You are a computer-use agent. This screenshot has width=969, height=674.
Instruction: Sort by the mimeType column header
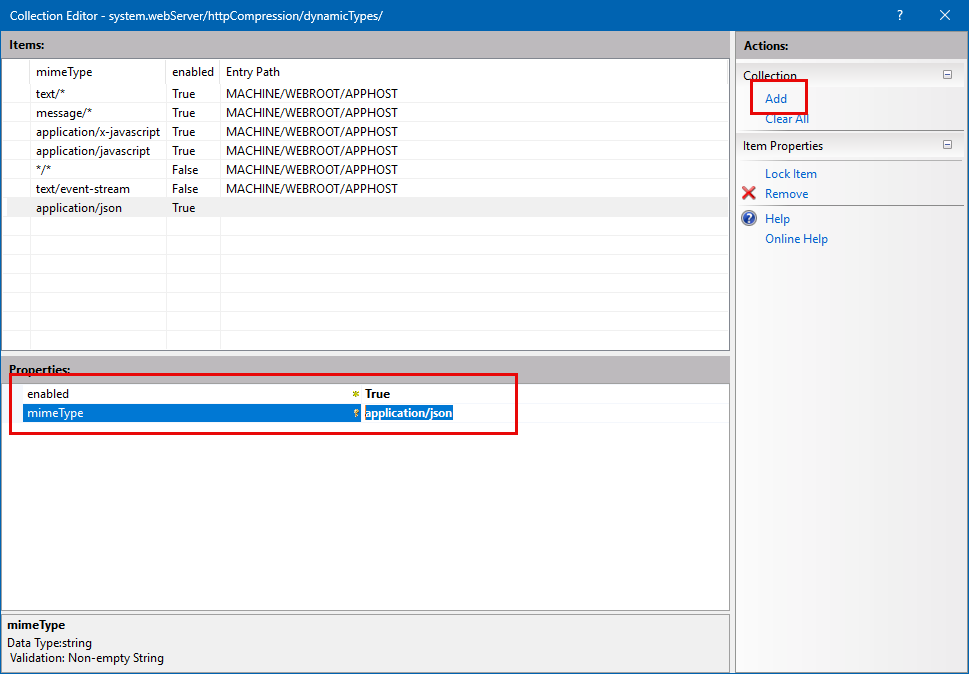point(64,72)
